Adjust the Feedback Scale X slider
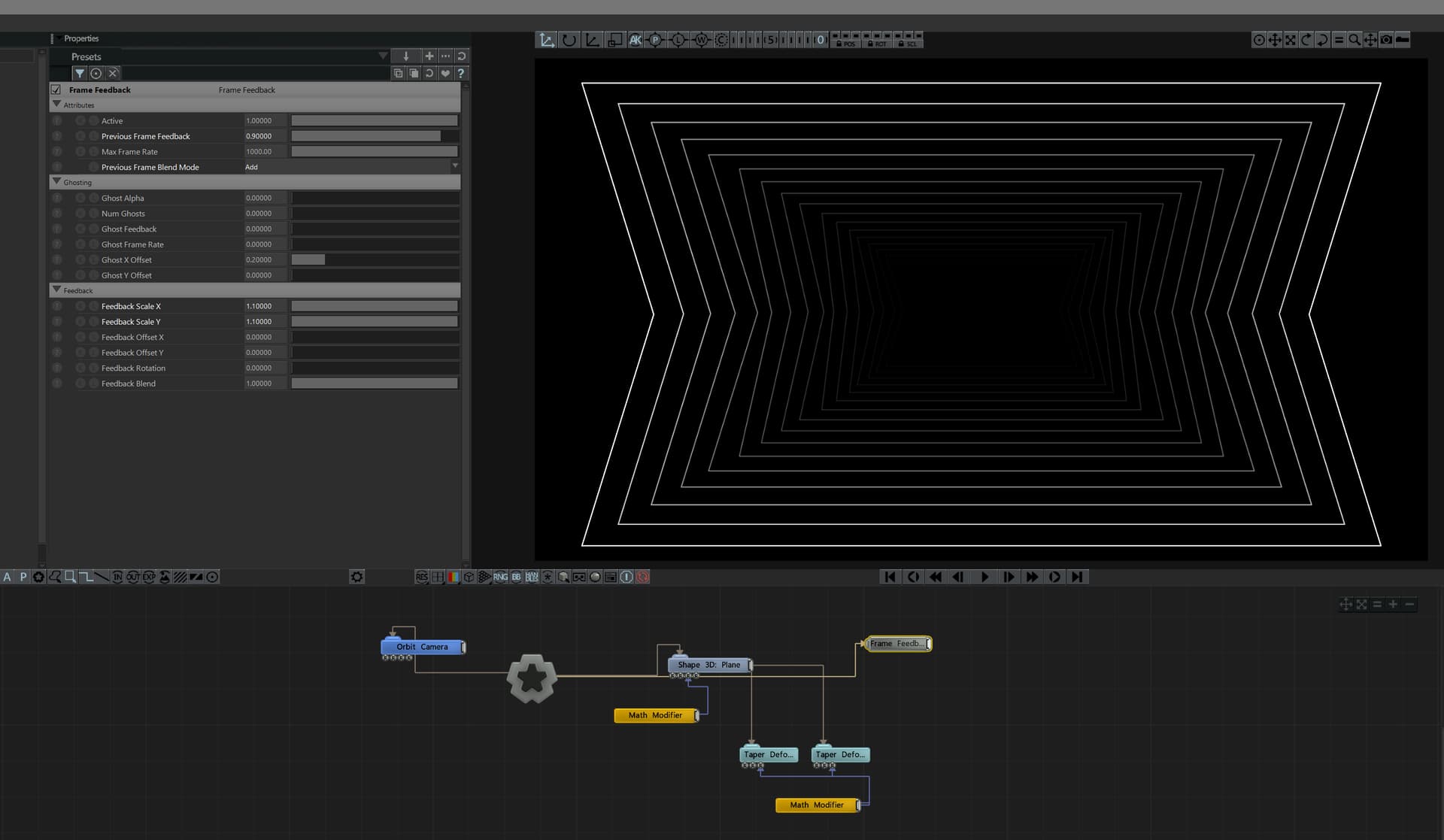Image resolution: width=1444 pixels, height=840 pixels. (375, 306)
